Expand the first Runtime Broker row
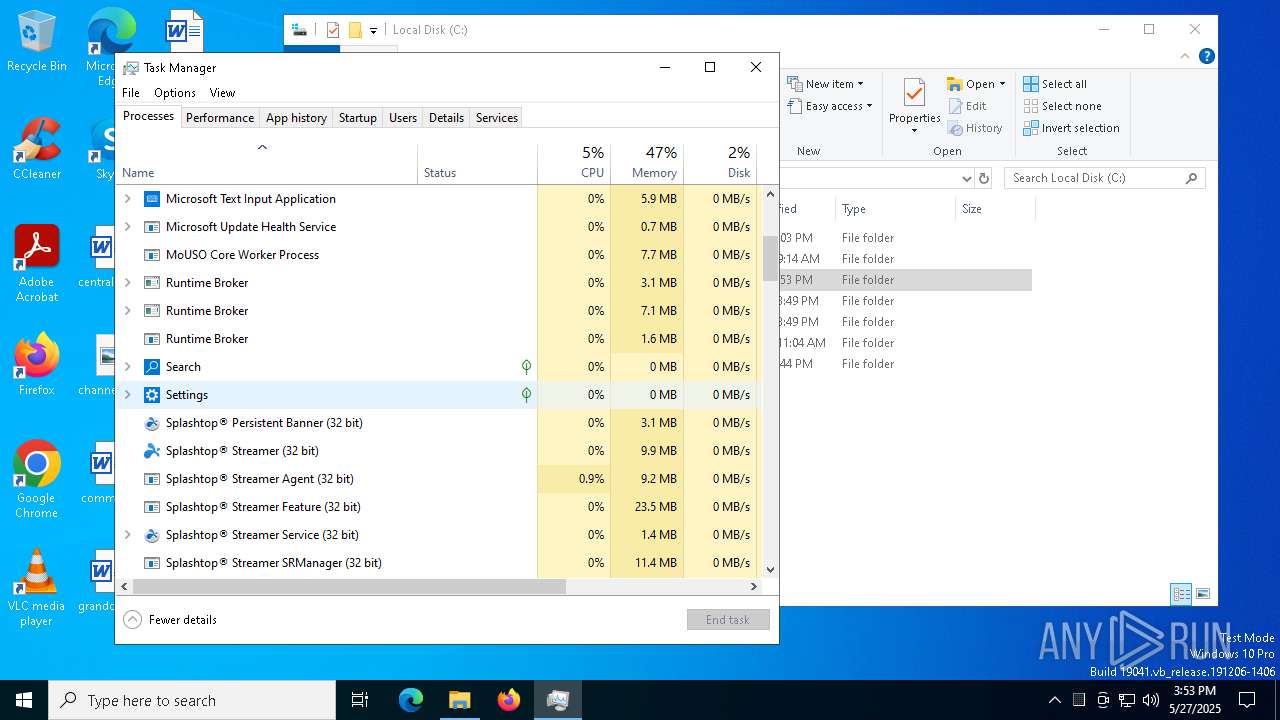The image size is (1280, 720). coord(127,283)
